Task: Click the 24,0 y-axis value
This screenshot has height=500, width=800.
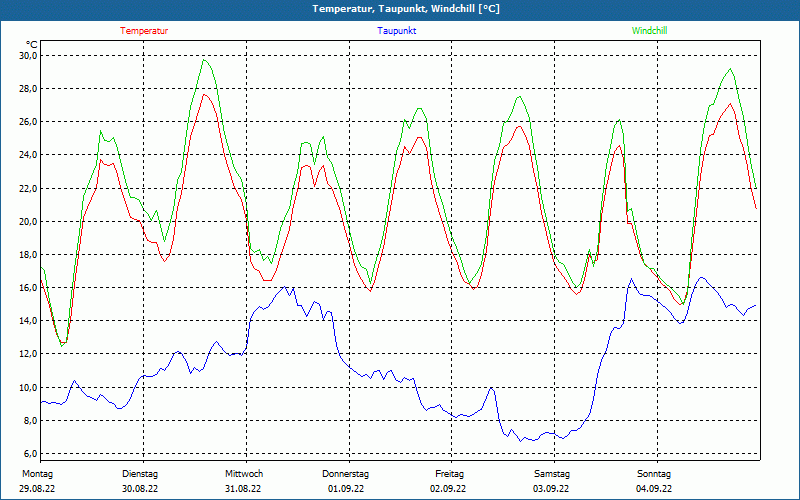Action: pos(28,155)
